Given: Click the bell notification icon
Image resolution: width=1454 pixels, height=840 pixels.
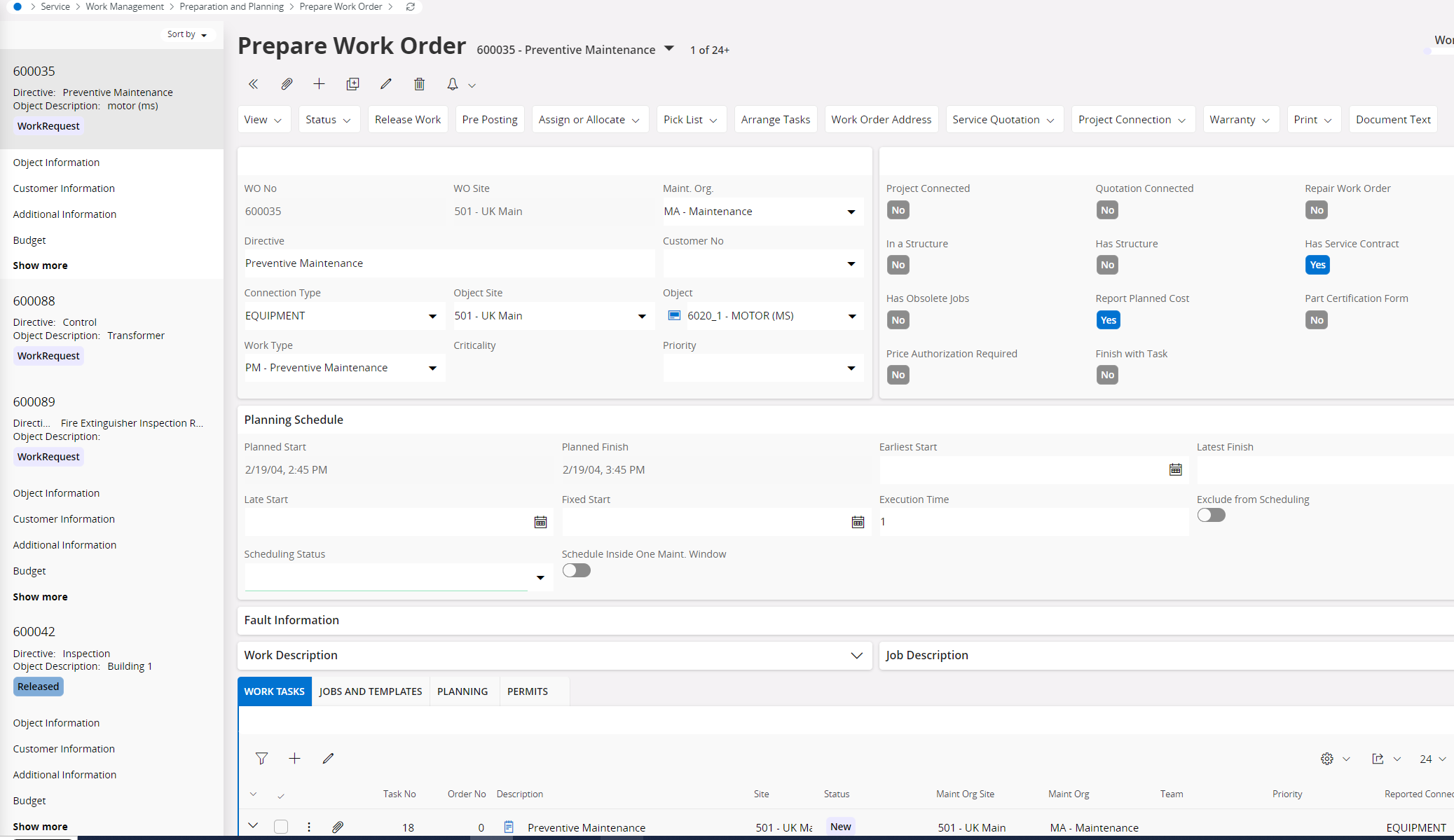Looking at the screenshot, I should pos(453,84).
